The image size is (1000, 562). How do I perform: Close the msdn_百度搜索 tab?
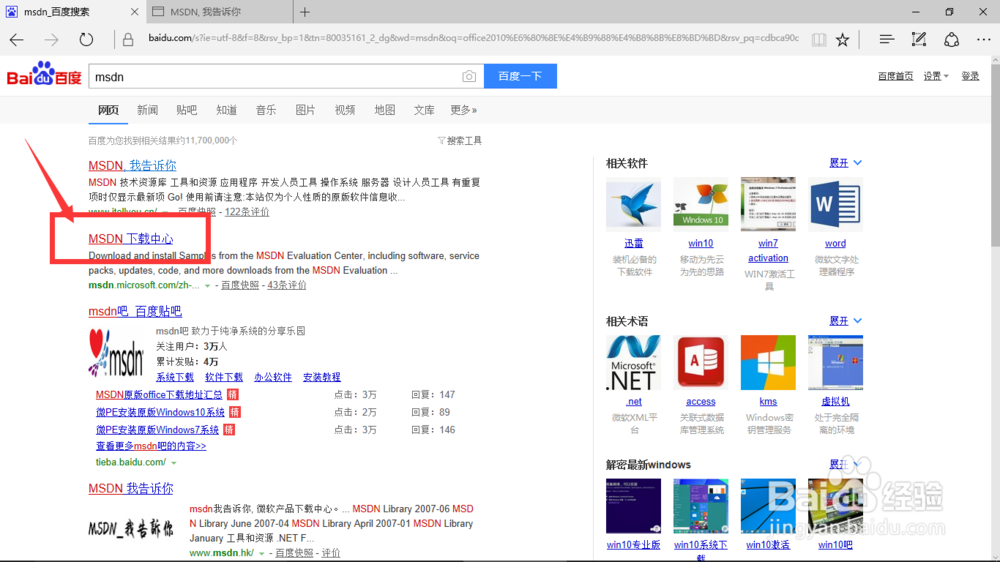134,11
